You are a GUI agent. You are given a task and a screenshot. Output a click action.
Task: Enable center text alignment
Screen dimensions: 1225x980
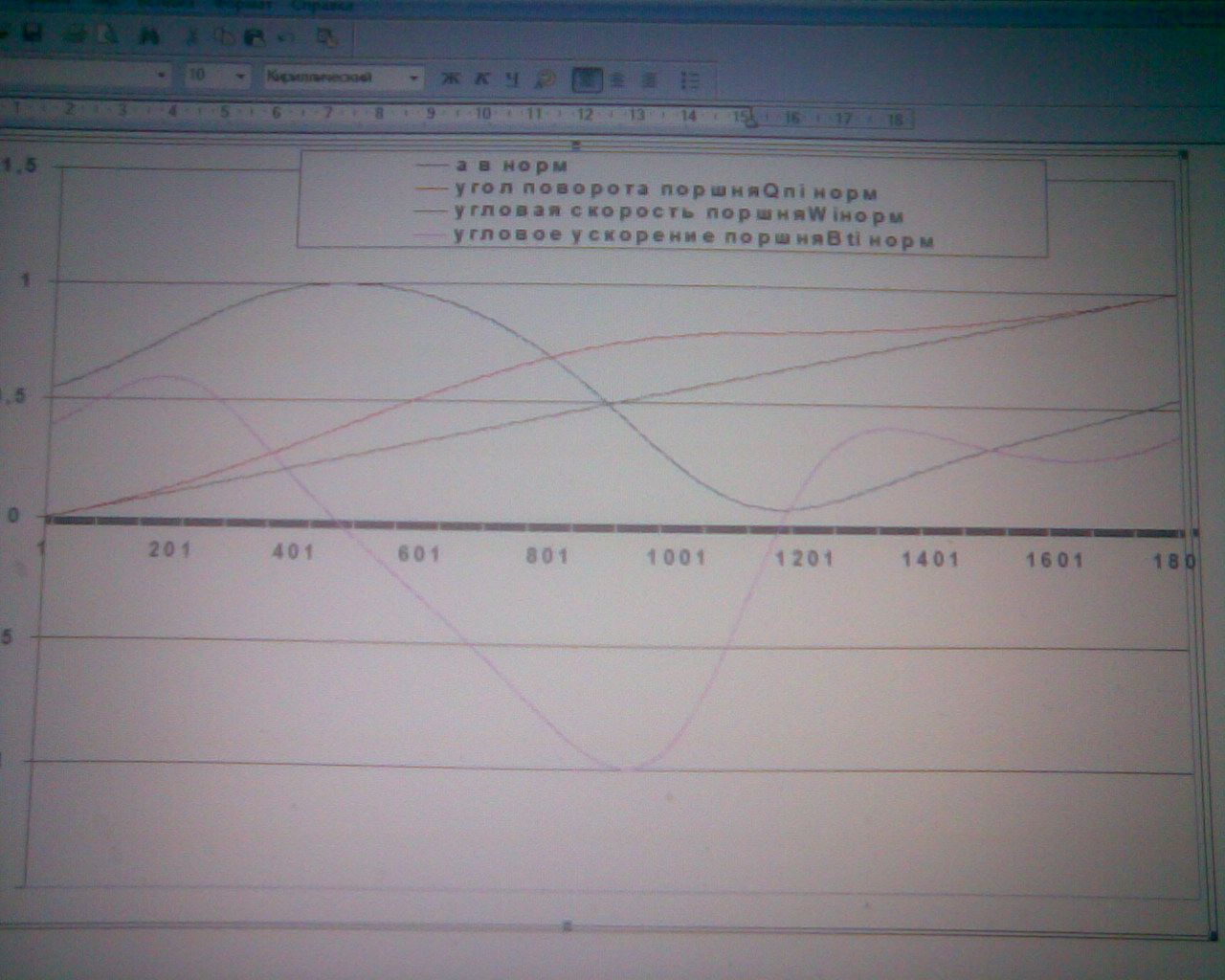coord(618,79)
